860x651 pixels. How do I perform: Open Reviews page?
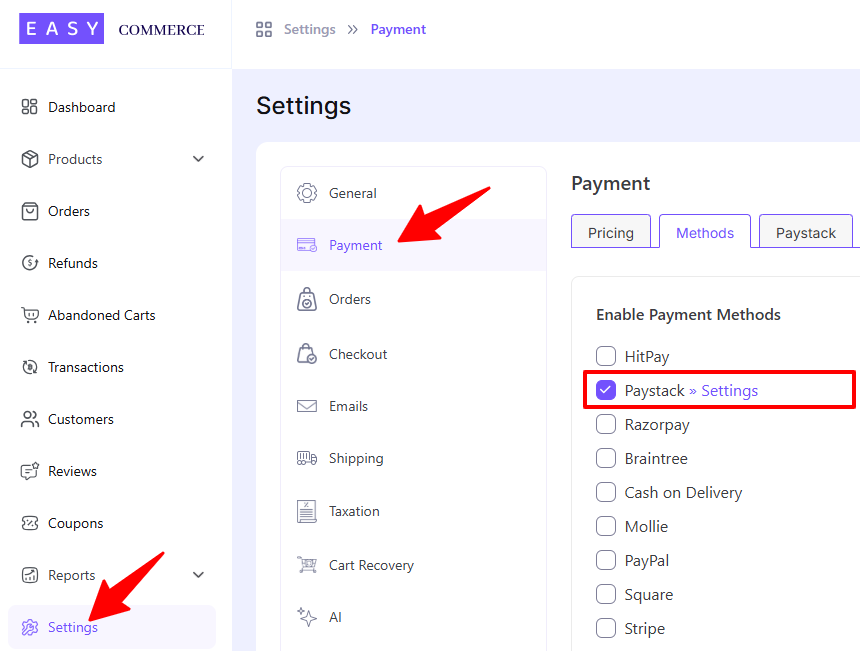[112, 471]
